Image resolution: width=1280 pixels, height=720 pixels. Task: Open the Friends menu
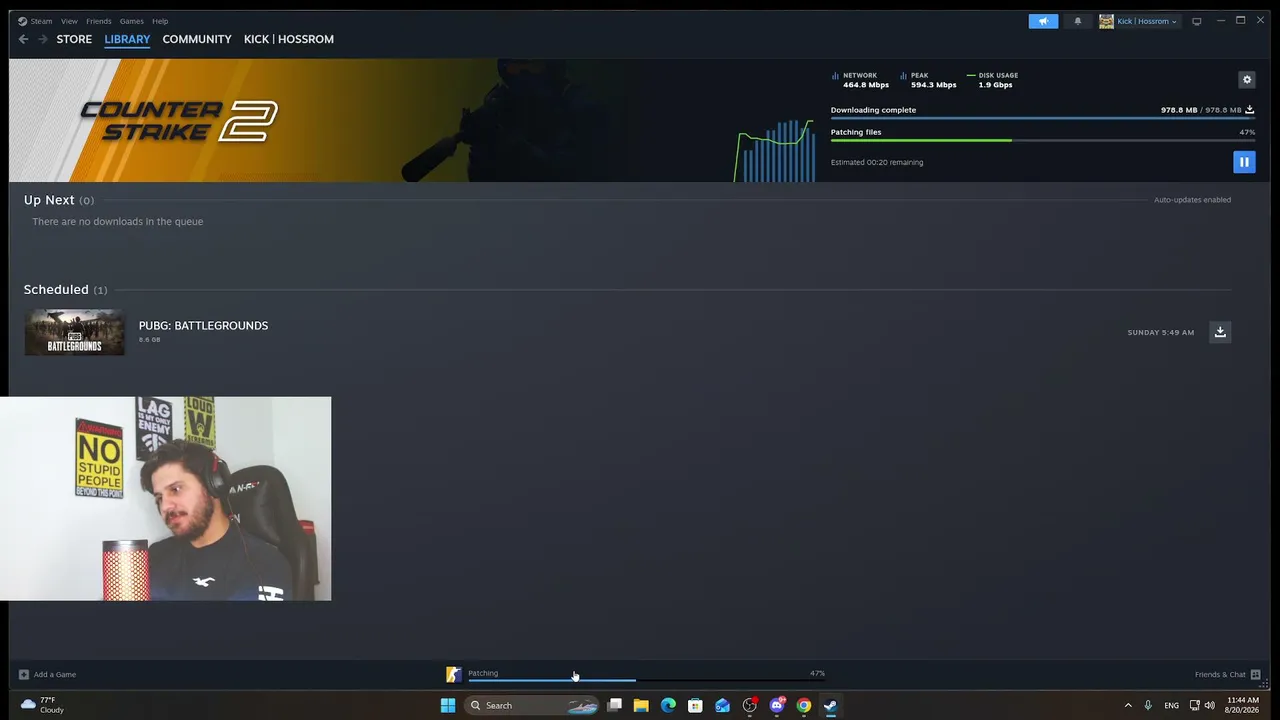tap(99, 21)
